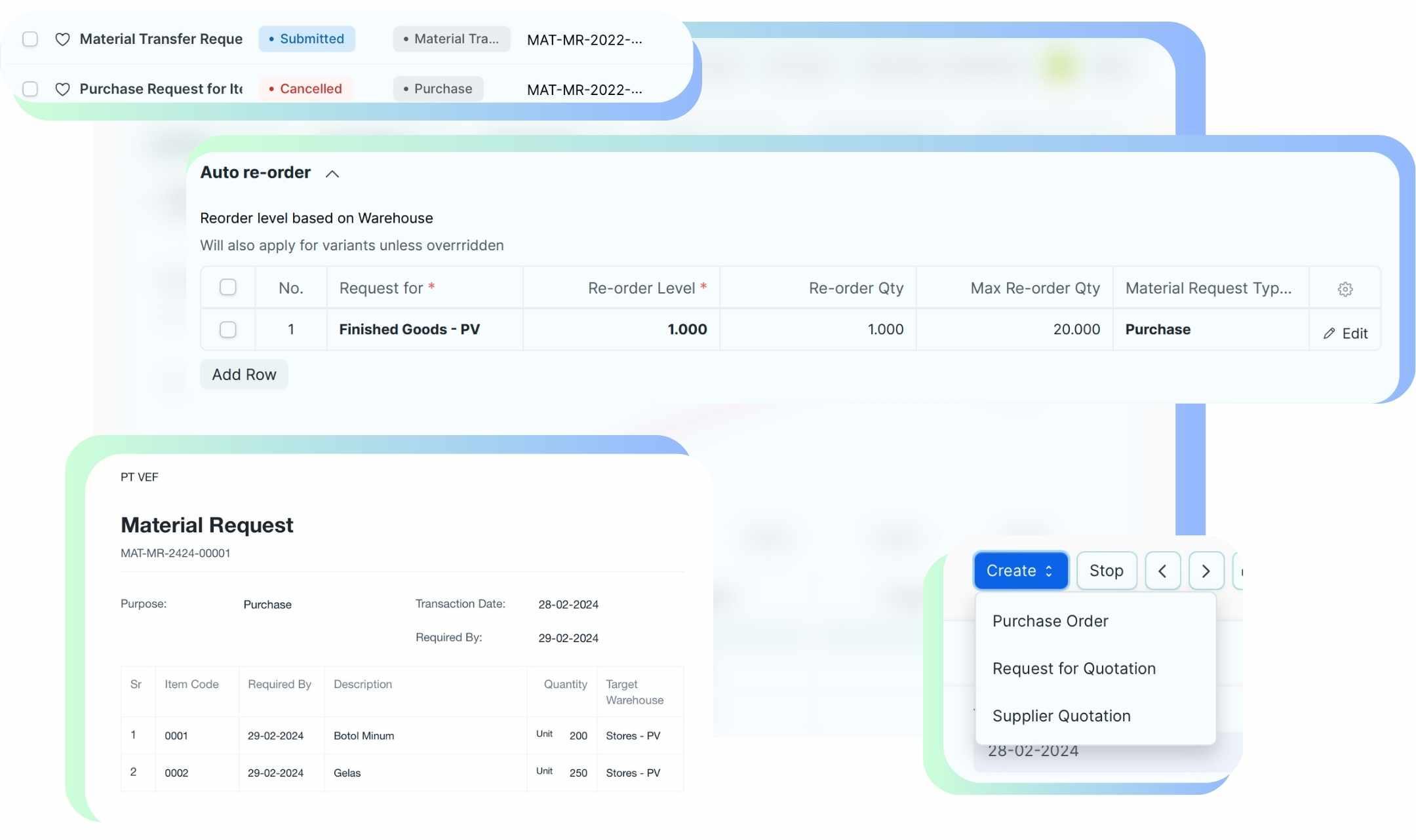The width and height of the screenshot is (1416, 840).
Task: Choose Request for Quotation menu item
Action: (1073, 669)
